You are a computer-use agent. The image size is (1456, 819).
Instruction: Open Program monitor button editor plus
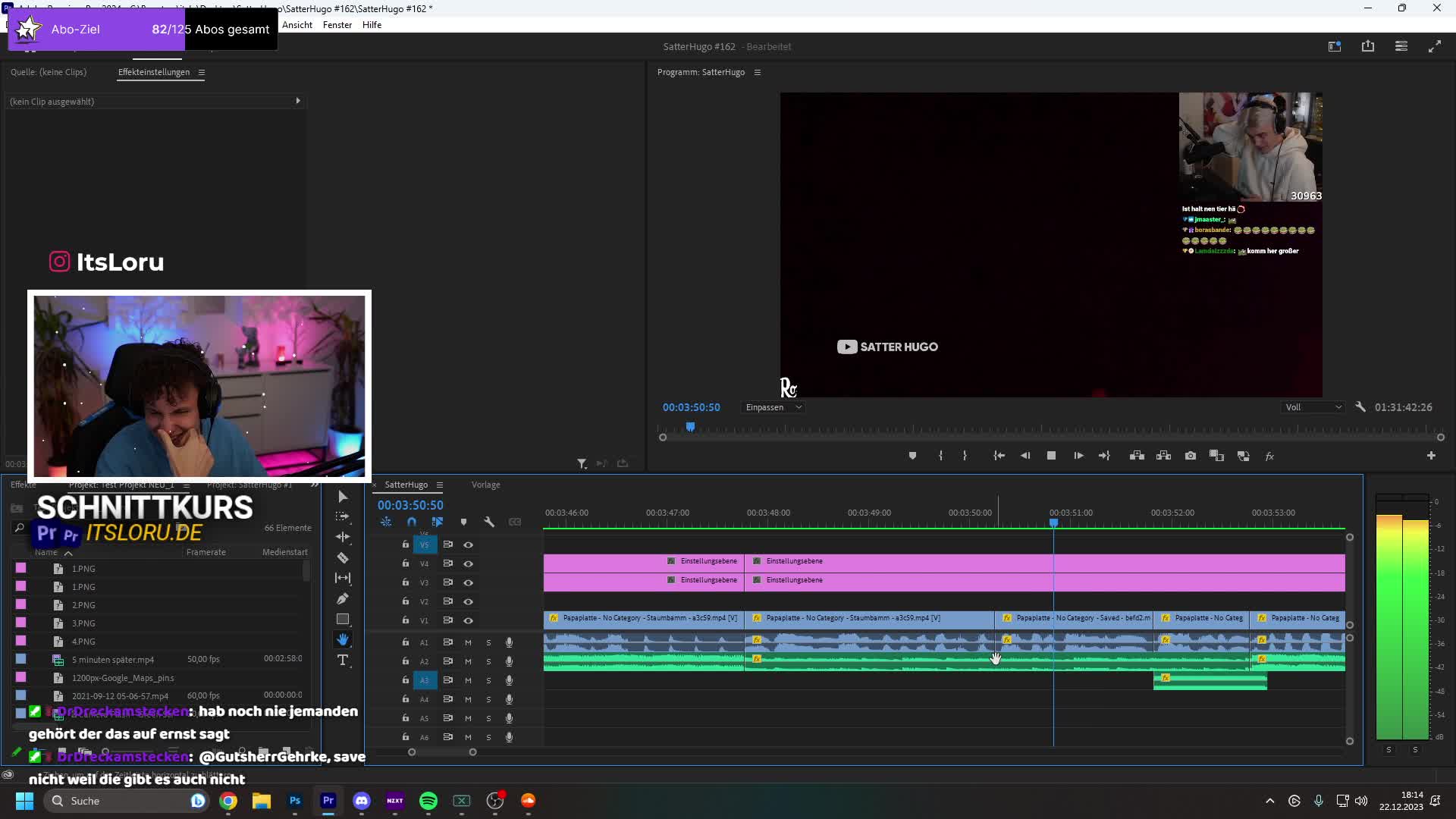click(x=1431, y=456)
